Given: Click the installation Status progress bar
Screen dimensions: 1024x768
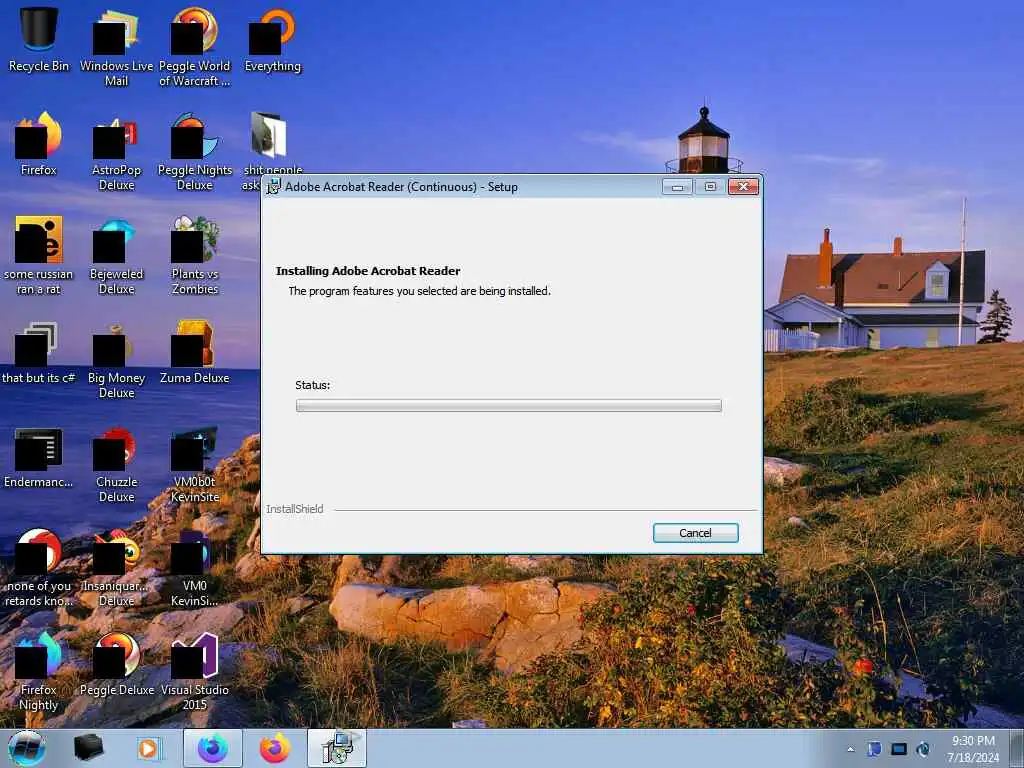Looking at the screenshot, I should tap(509, 406).
